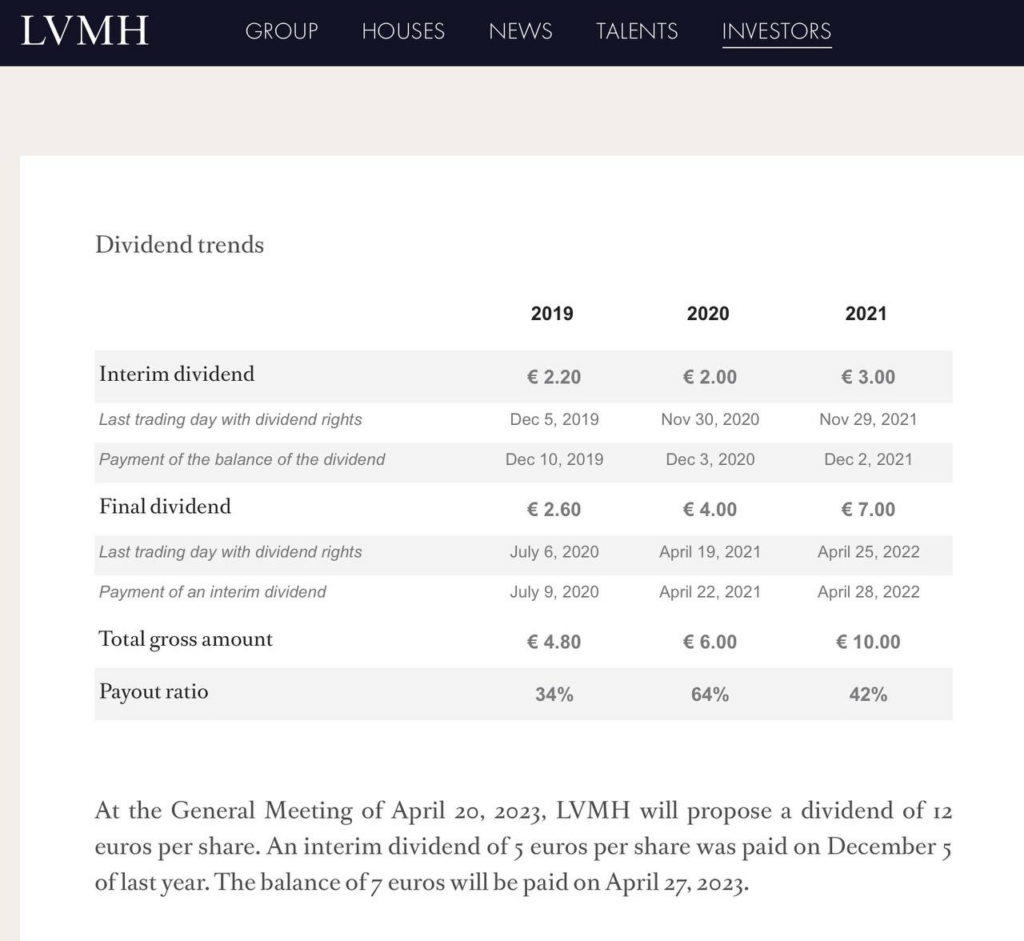The height and width of the screenshot is (941, 1024).
Task: Click the Total gross amount label
Action: click(x=185, y=639)
